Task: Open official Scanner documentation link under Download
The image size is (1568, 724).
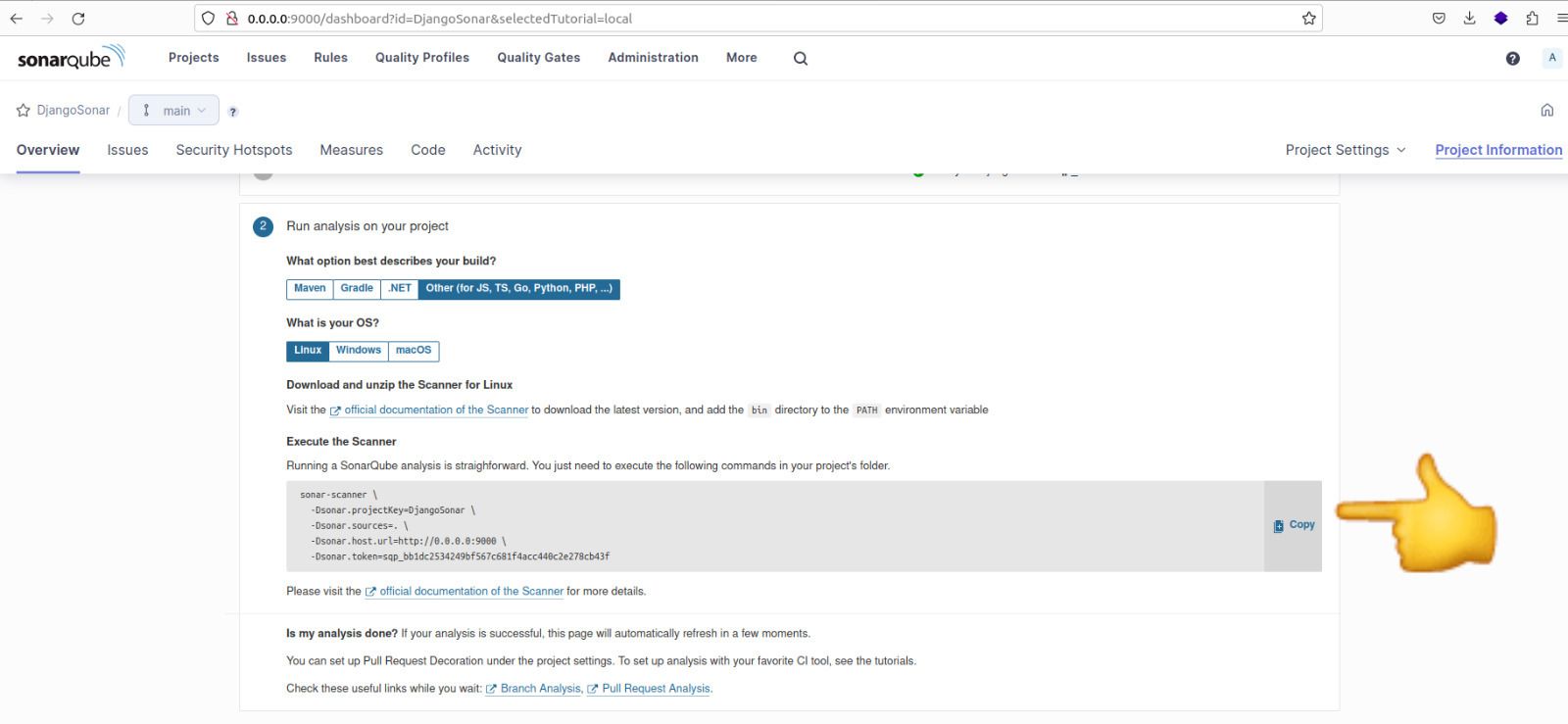Action: [429, 410]
